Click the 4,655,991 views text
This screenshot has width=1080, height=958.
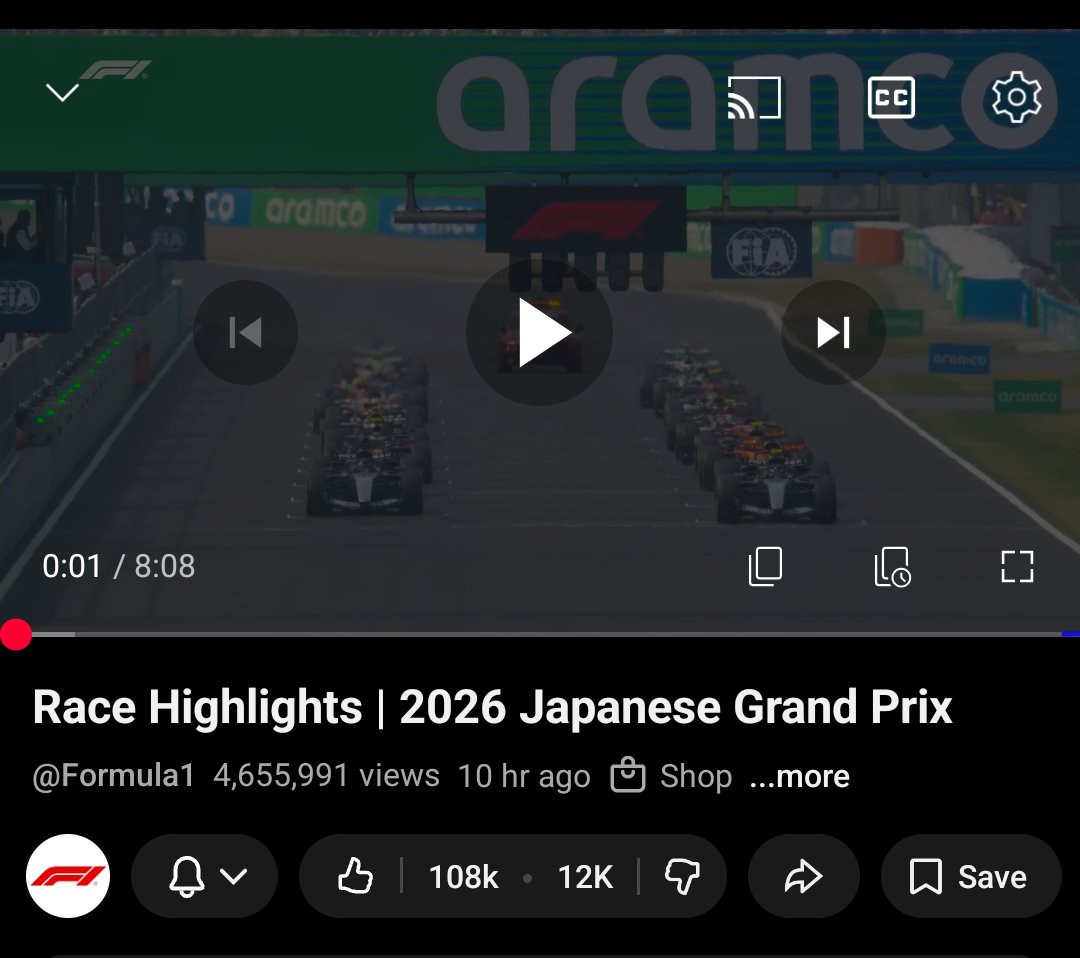pyautogui.click(x=326, y=776)
